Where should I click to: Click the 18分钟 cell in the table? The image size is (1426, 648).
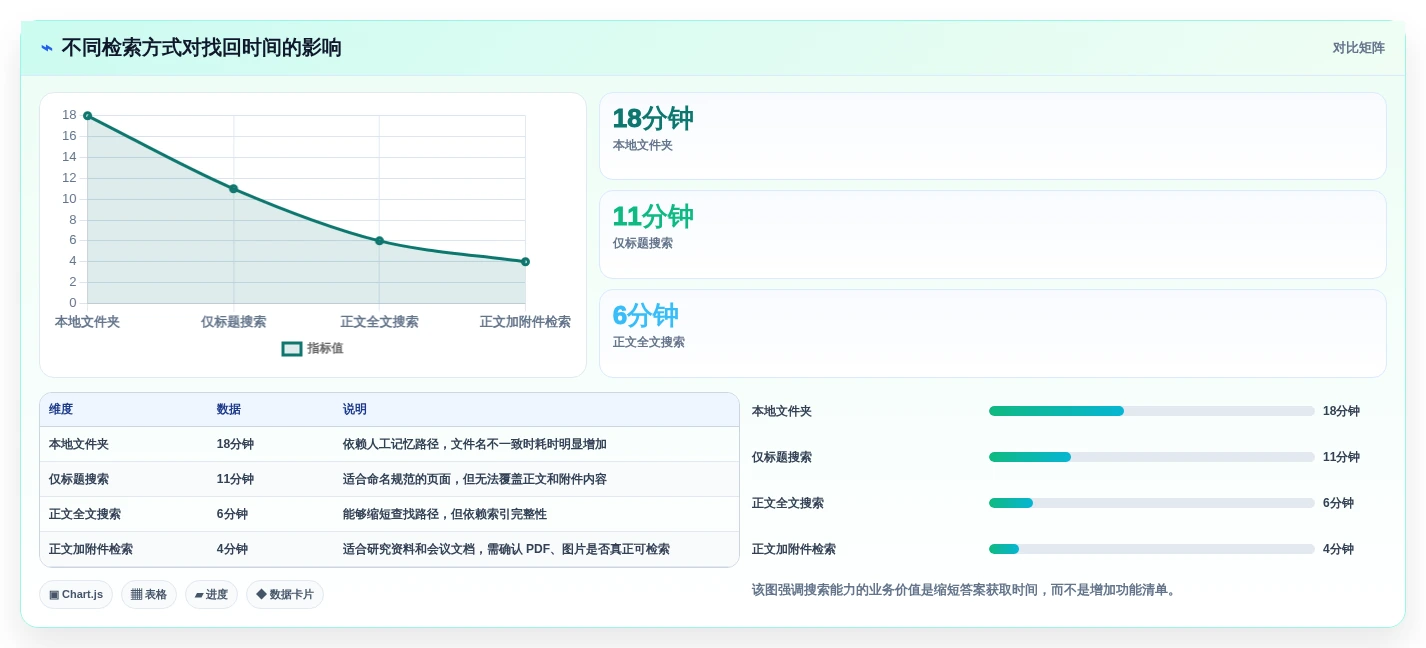click(235, 445)
